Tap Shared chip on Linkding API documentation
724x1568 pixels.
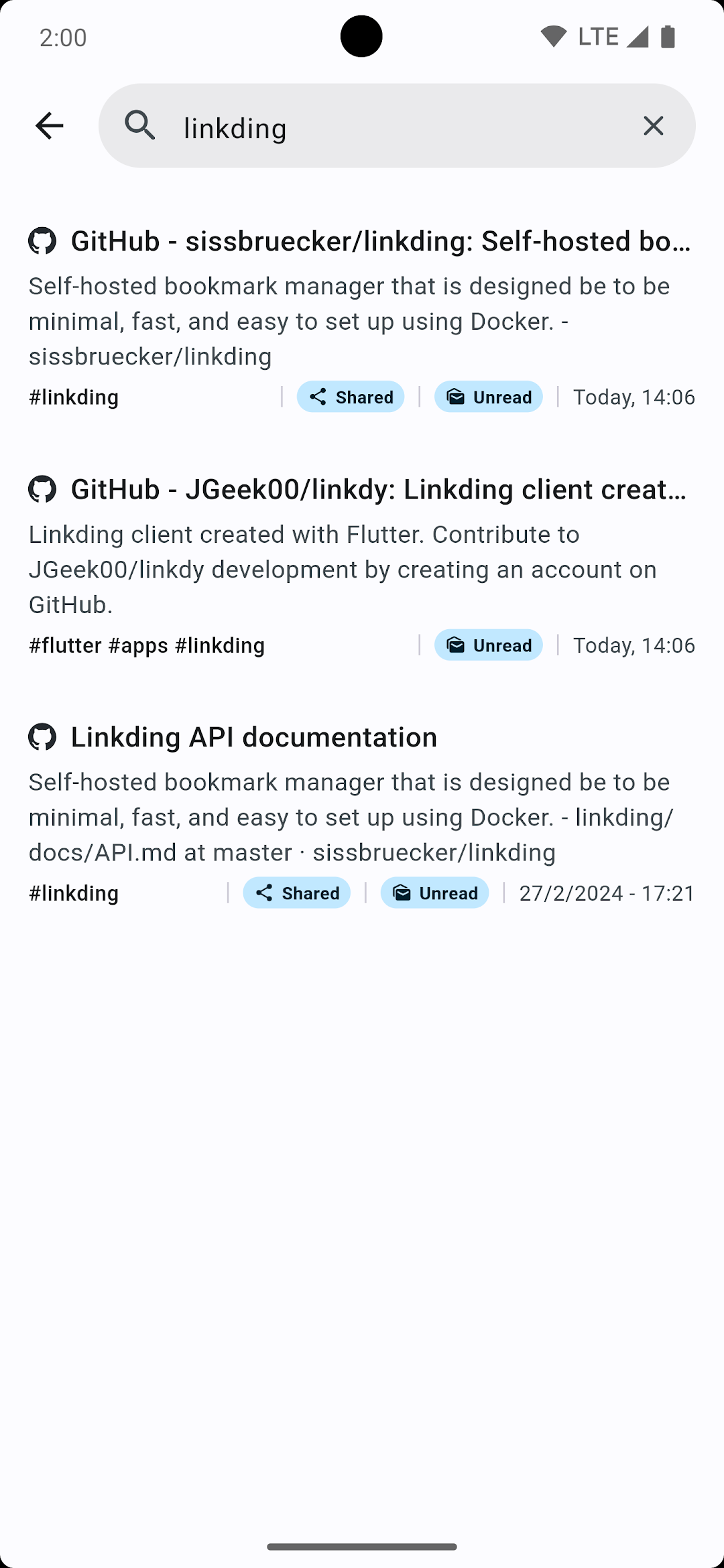coord(296,893)
